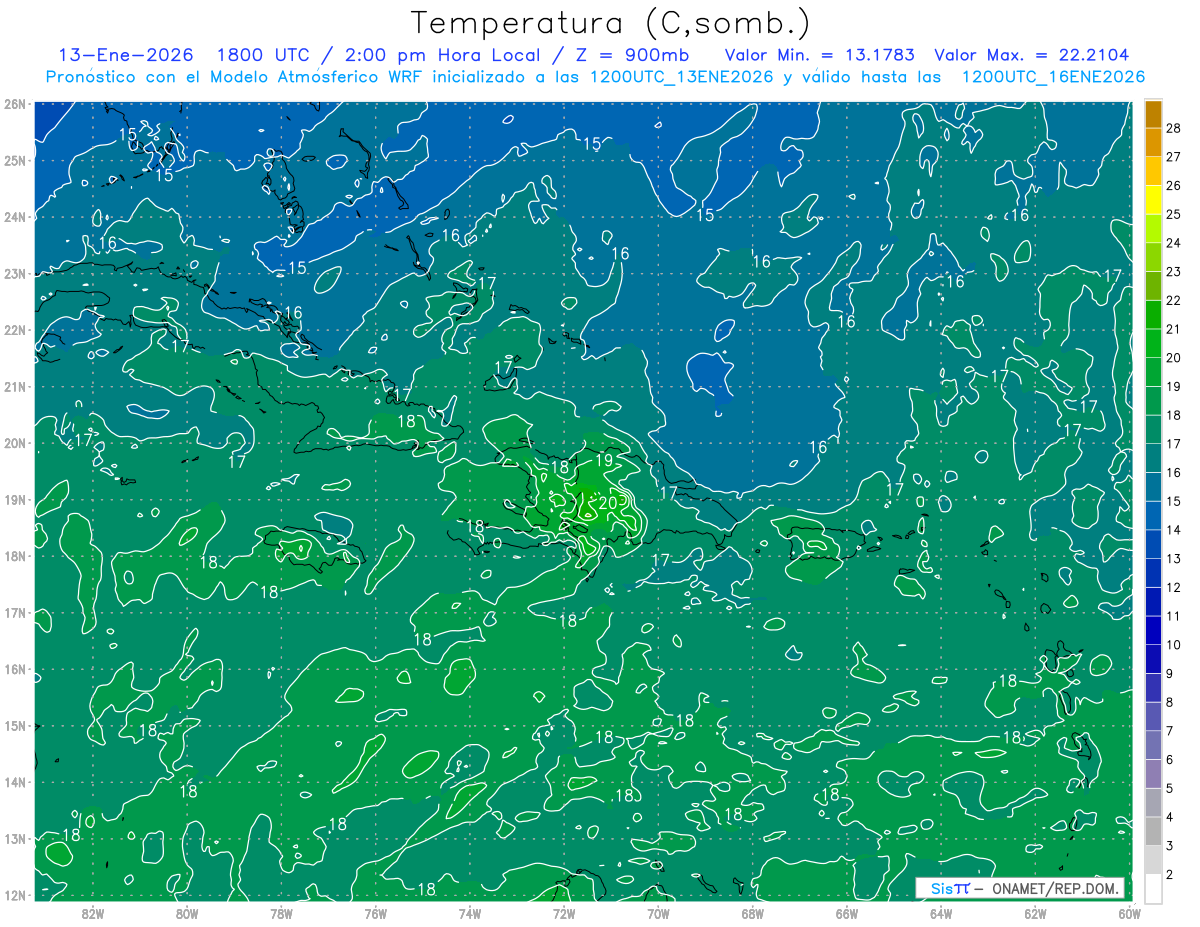
Task: Click the 22N latitude axis label
Action: tap(15, 330)
